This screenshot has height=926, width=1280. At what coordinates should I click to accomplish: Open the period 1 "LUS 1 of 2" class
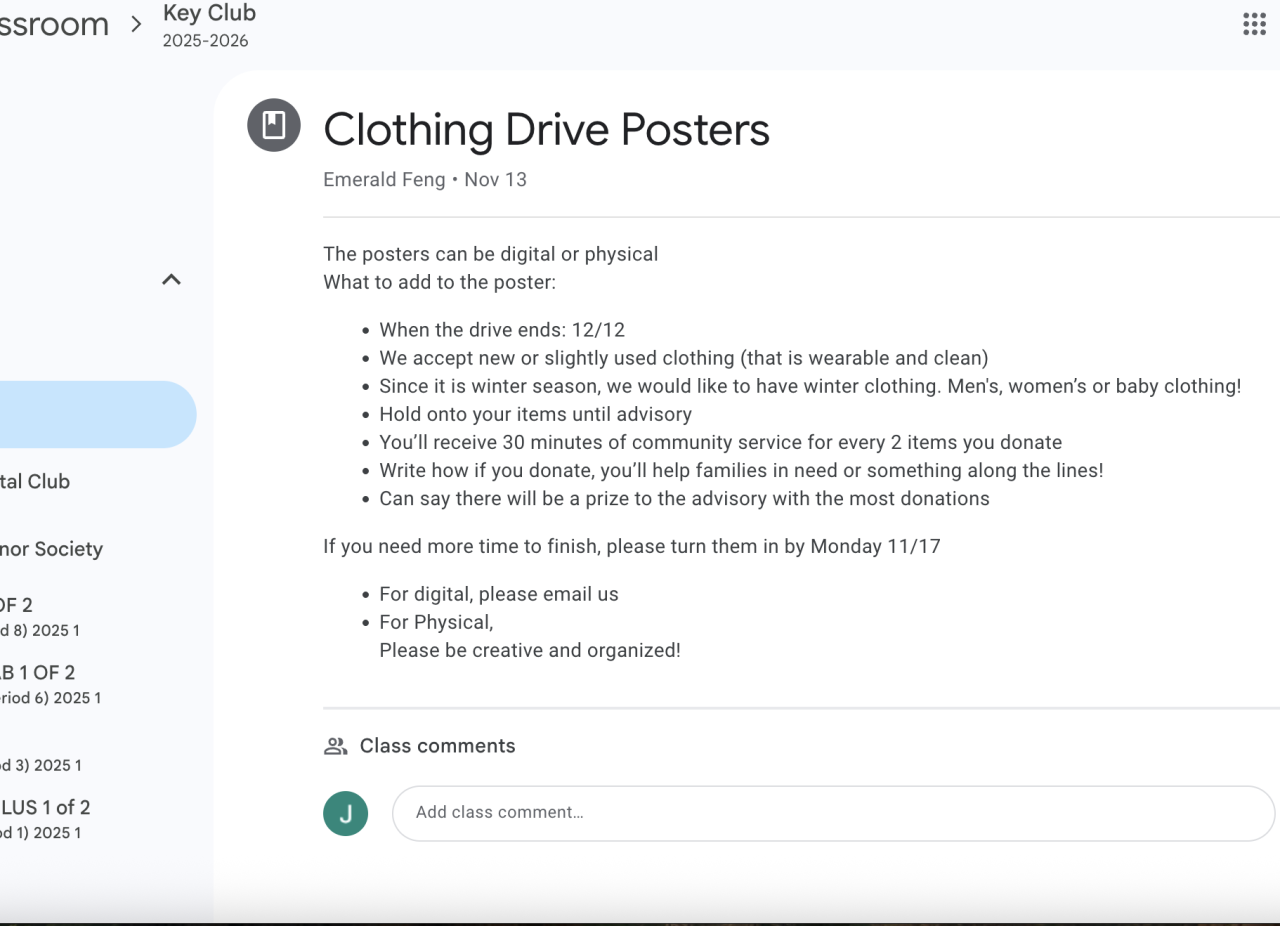pyautogui.click(x=45, y=818)
